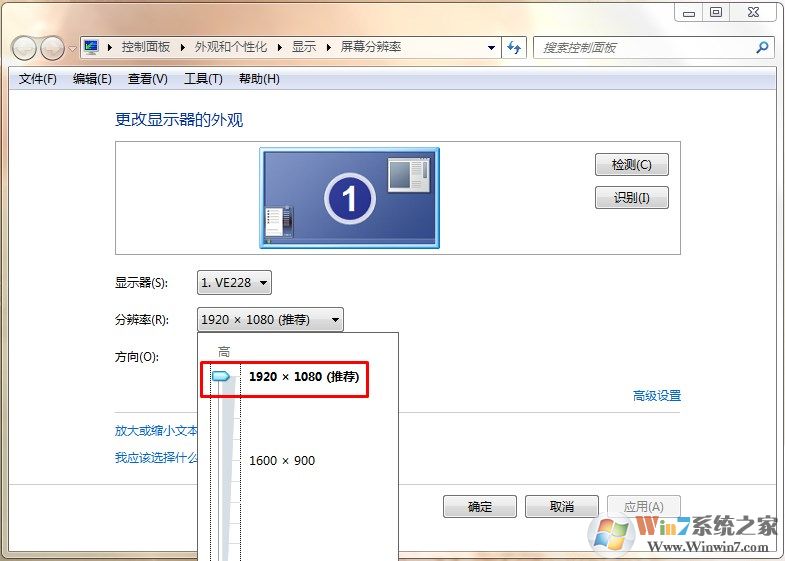Minimize the screen resolution window
Screen dimensions: 785x561
tap(689, 13)
